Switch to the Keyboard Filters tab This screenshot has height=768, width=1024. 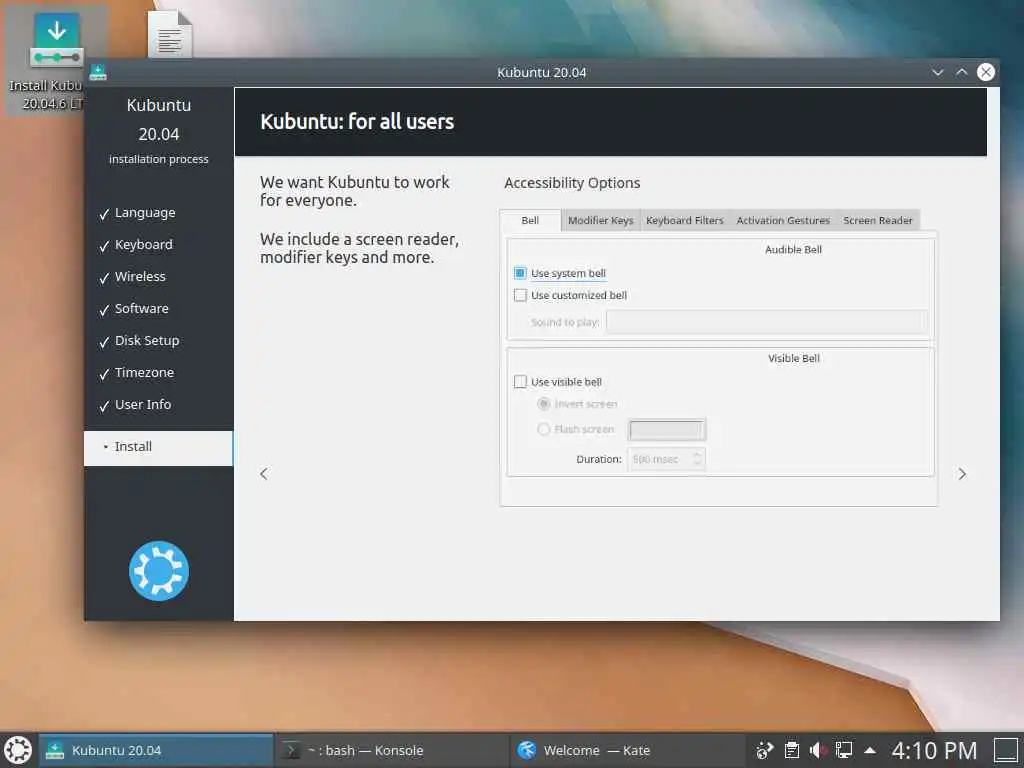click(x=685, y=220)
